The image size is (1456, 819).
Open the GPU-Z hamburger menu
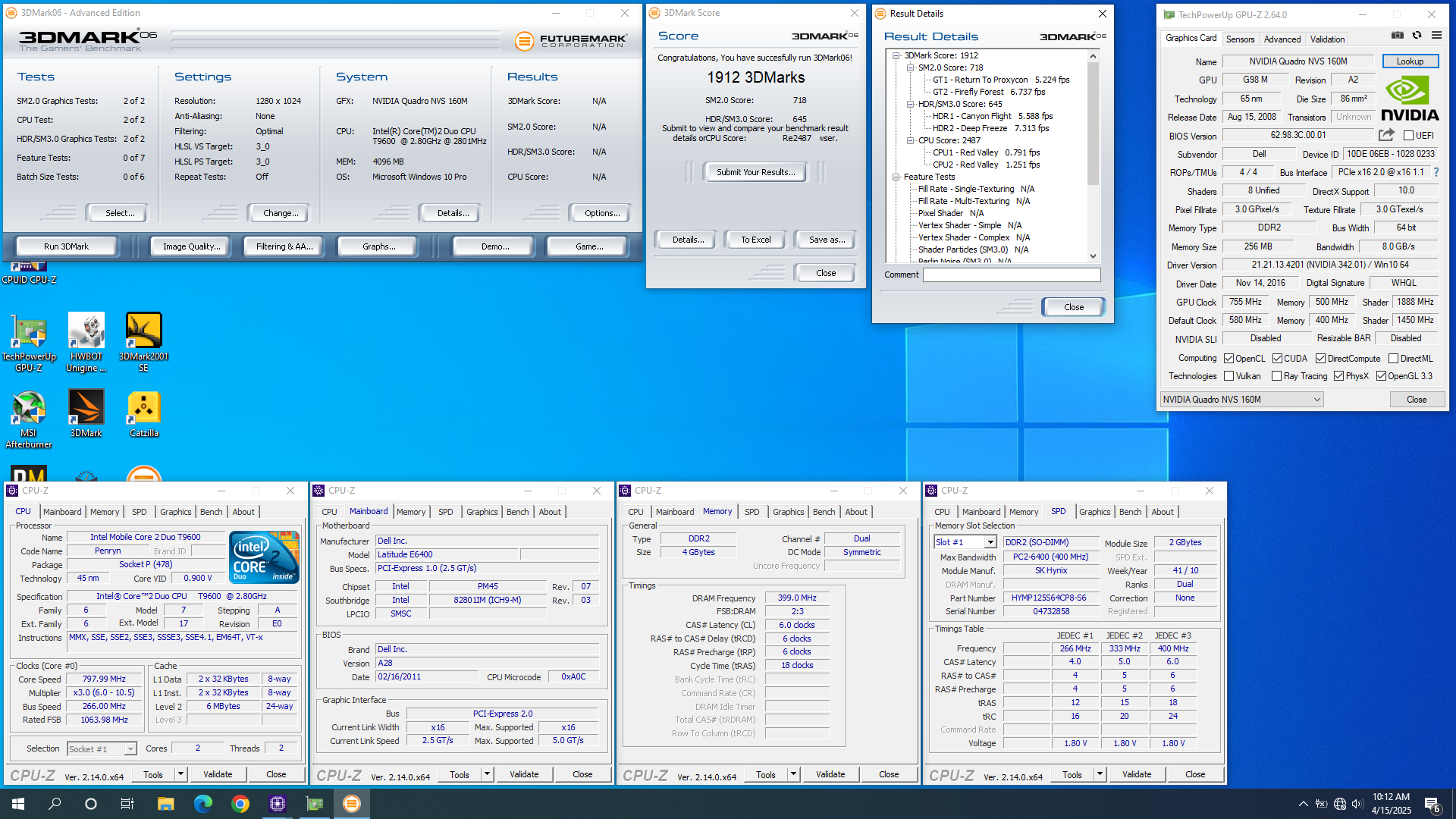(1436, 35)
